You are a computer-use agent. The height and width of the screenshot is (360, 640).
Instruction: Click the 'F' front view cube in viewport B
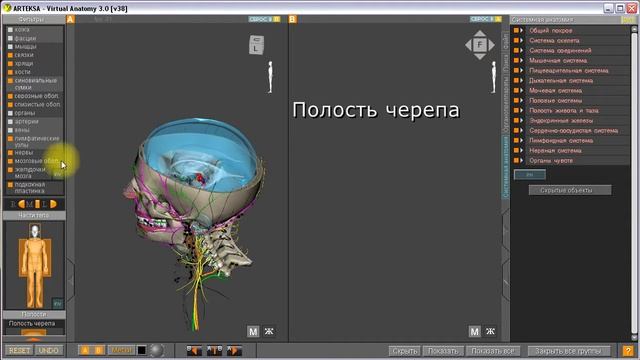click(x=480, y=45)
